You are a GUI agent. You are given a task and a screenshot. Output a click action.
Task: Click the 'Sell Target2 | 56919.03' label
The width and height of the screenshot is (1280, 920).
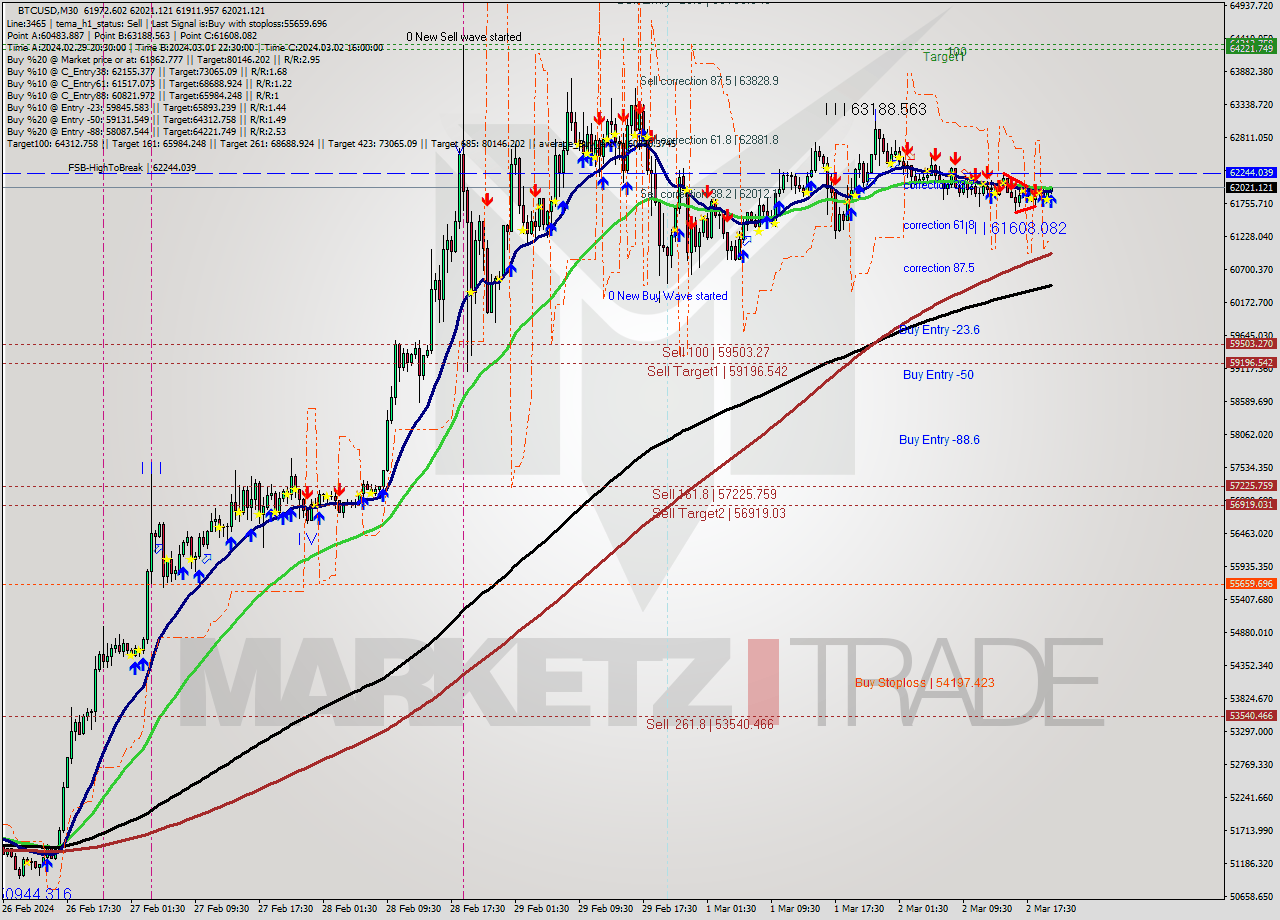(719, 513)
